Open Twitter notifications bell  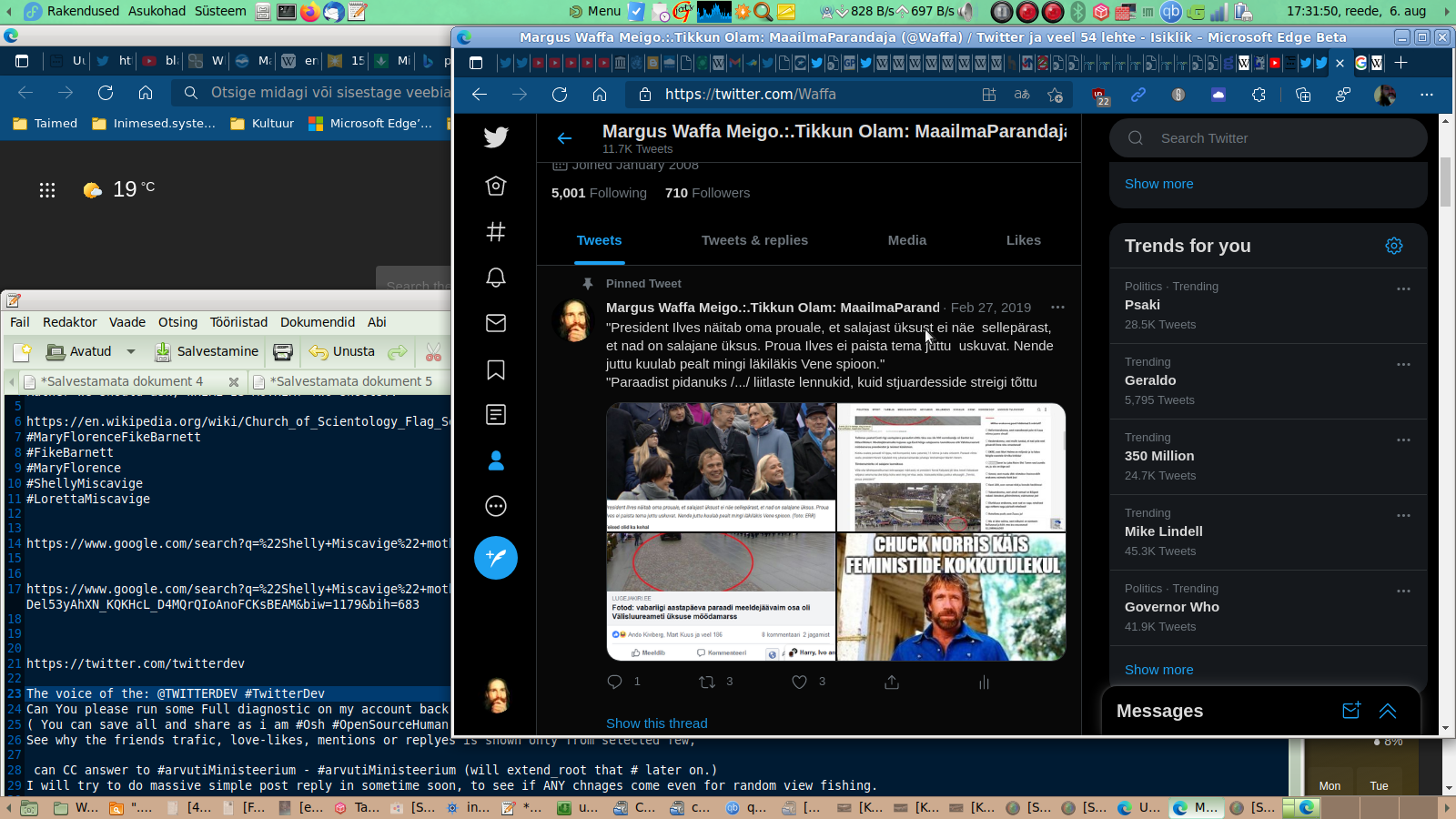[496, 278]
